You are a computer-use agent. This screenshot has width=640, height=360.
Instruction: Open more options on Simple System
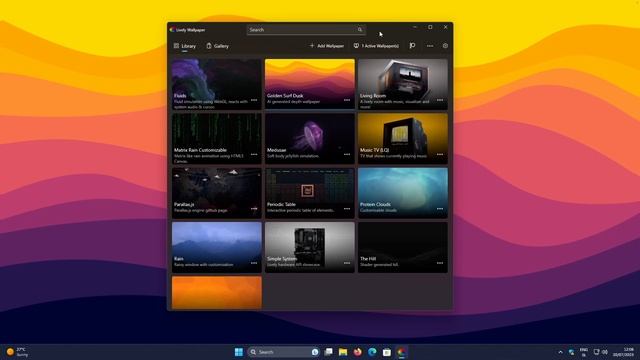click(x=347, y=263)
